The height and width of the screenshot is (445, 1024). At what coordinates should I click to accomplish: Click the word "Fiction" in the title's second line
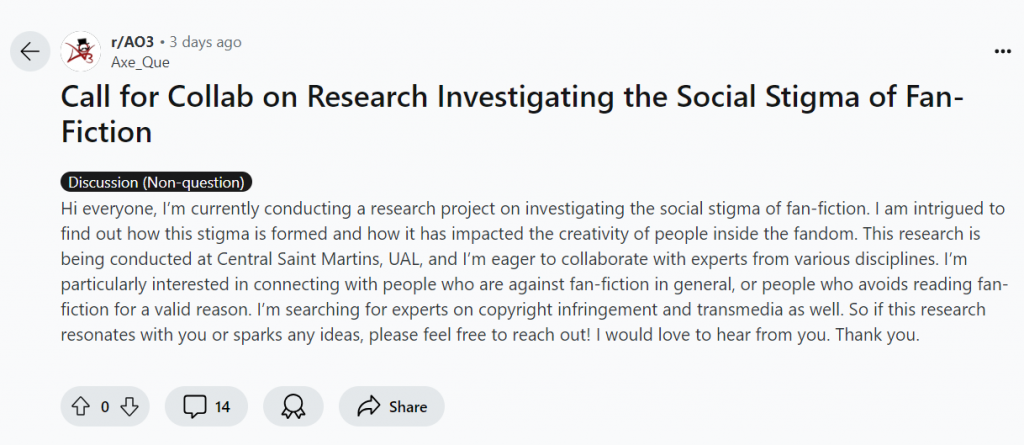coord(106,132)
